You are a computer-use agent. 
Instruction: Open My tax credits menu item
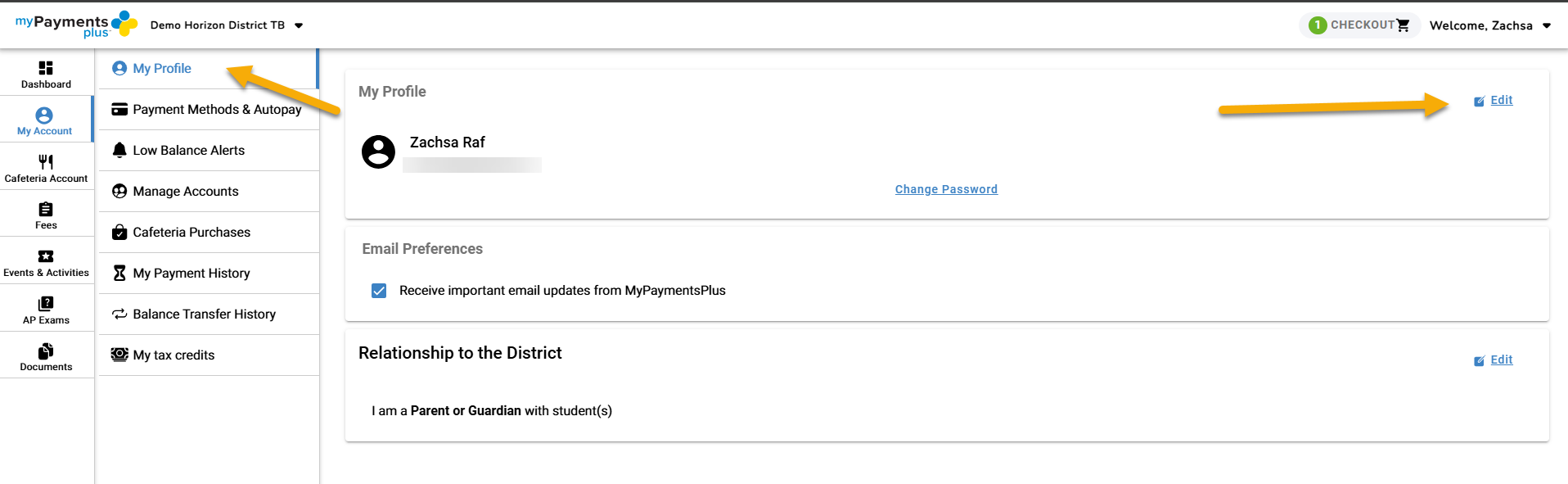[173, 355]
